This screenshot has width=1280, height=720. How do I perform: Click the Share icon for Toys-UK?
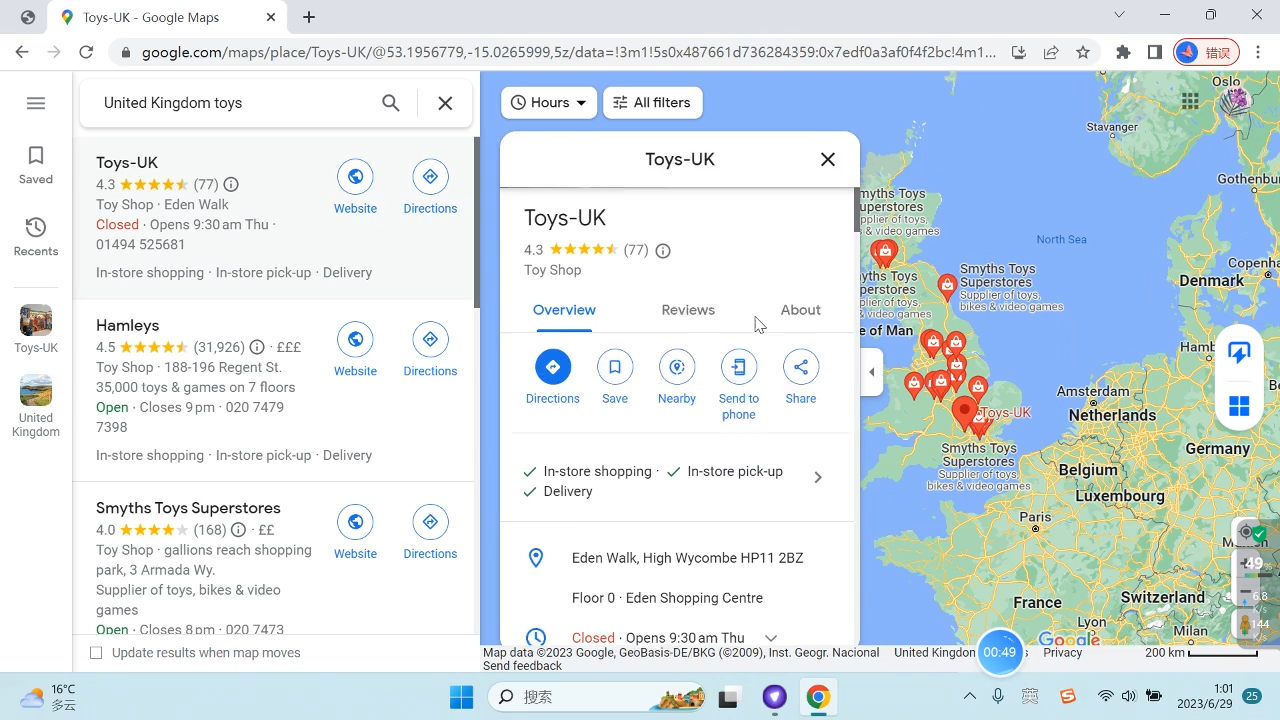click(801, 368)
